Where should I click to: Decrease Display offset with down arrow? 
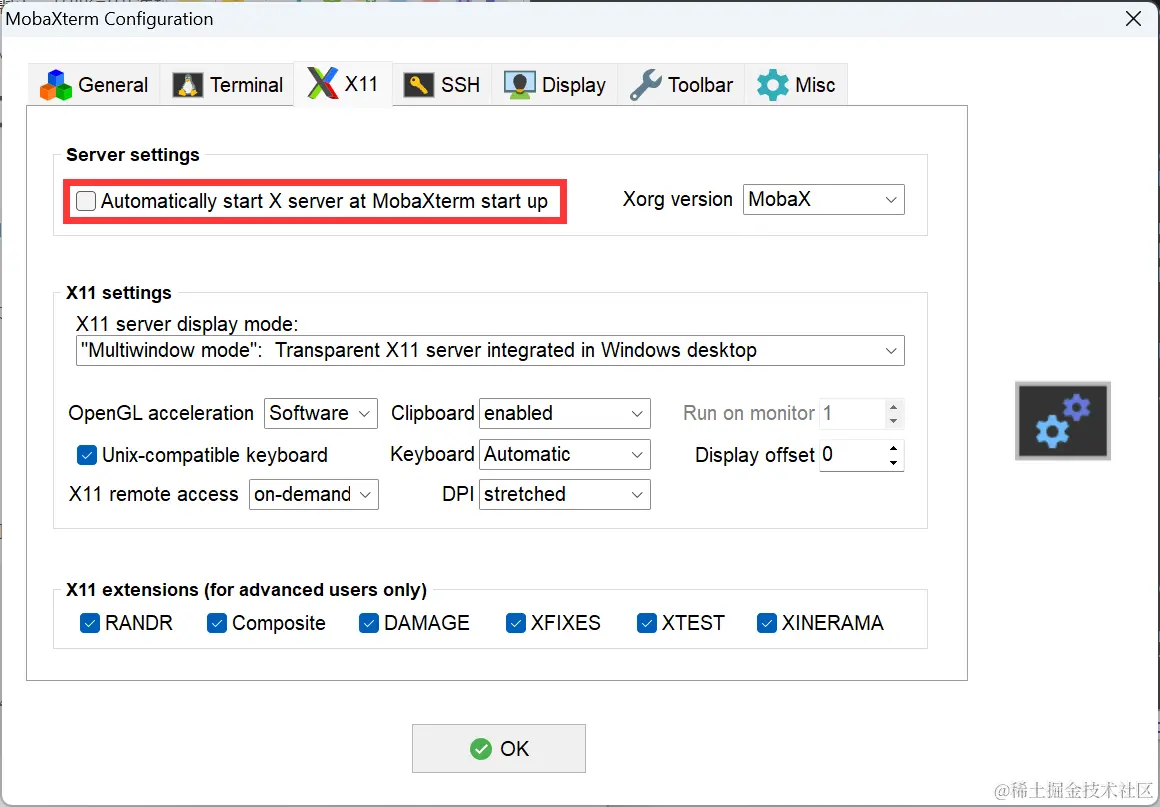pyautogui.click(x=894, y=462)
